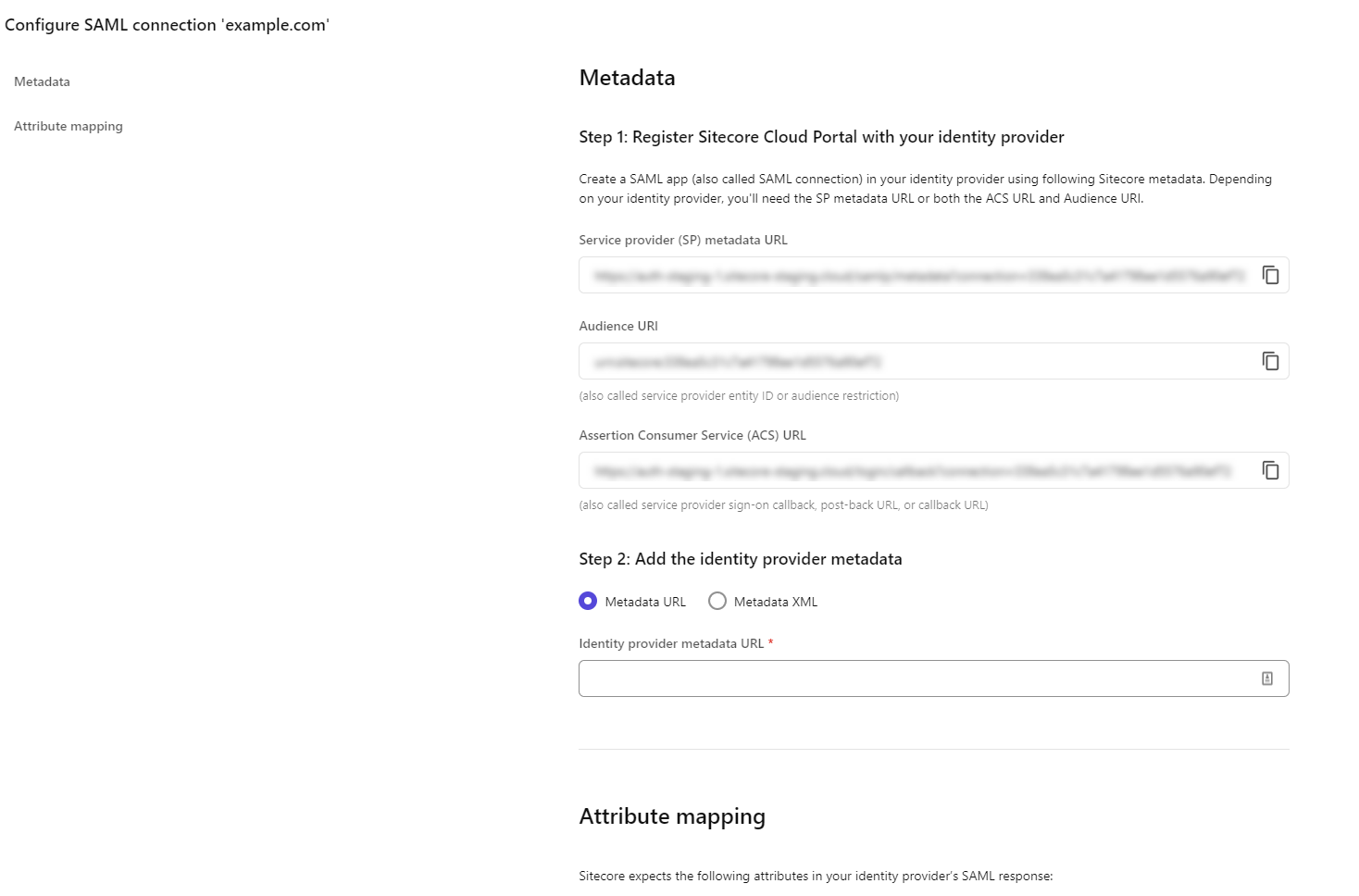This screenshot has width=1359, height=896.
Task: Click the 'Metadata XML' option label
Action: click(x=776, y=602)
